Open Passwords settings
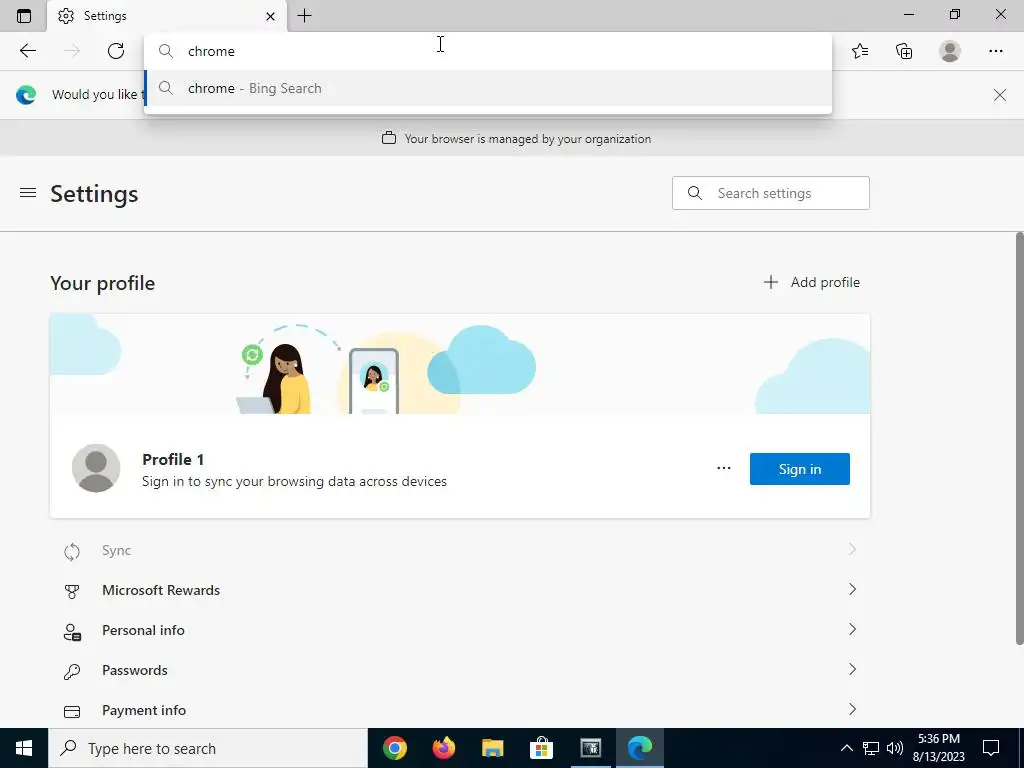Image resolution: width=1024 pixels, height=768 pixels. tap(460, 670)
